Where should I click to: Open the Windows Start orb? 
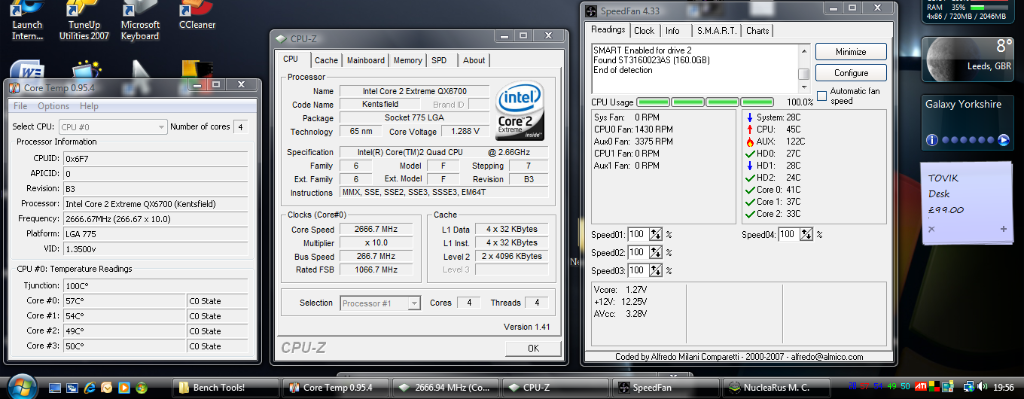coord(22,387)
